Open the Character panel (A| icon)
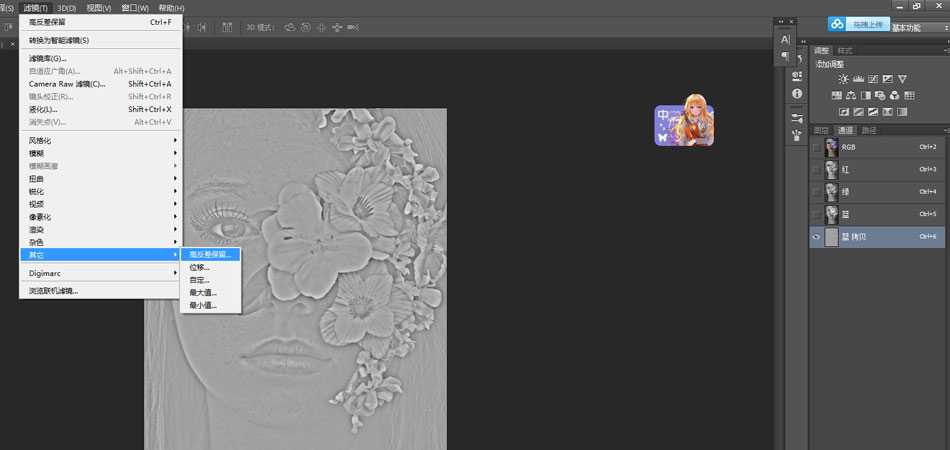 (785, 39)
